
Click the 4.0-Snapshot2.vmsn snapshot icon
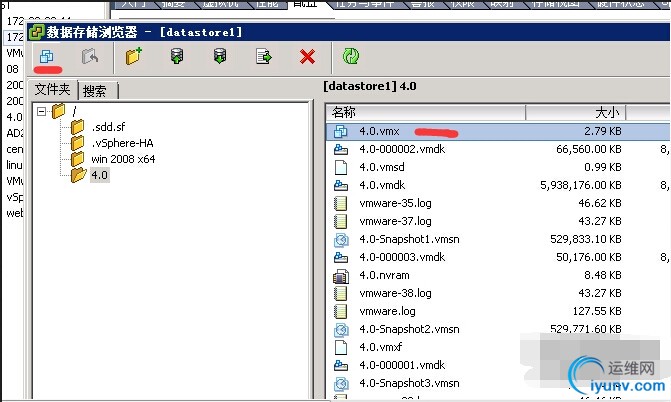(341, 330)
